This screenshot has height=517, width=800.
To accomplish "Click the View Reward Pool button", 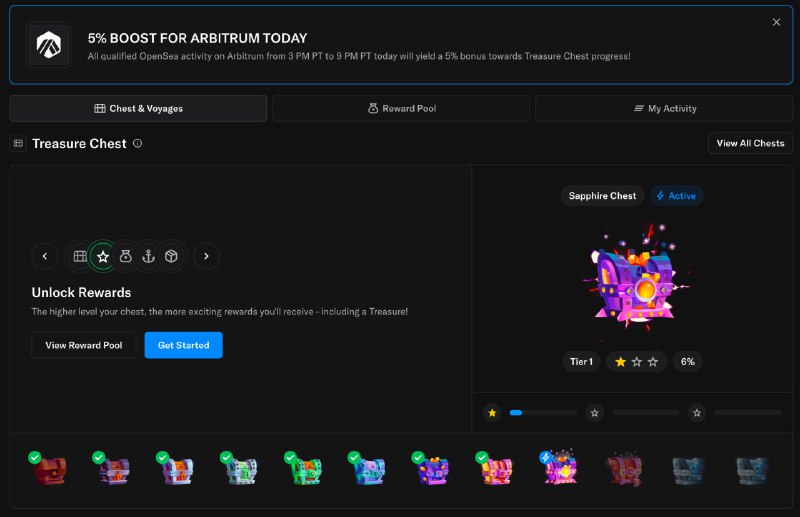I will [84, 345].
